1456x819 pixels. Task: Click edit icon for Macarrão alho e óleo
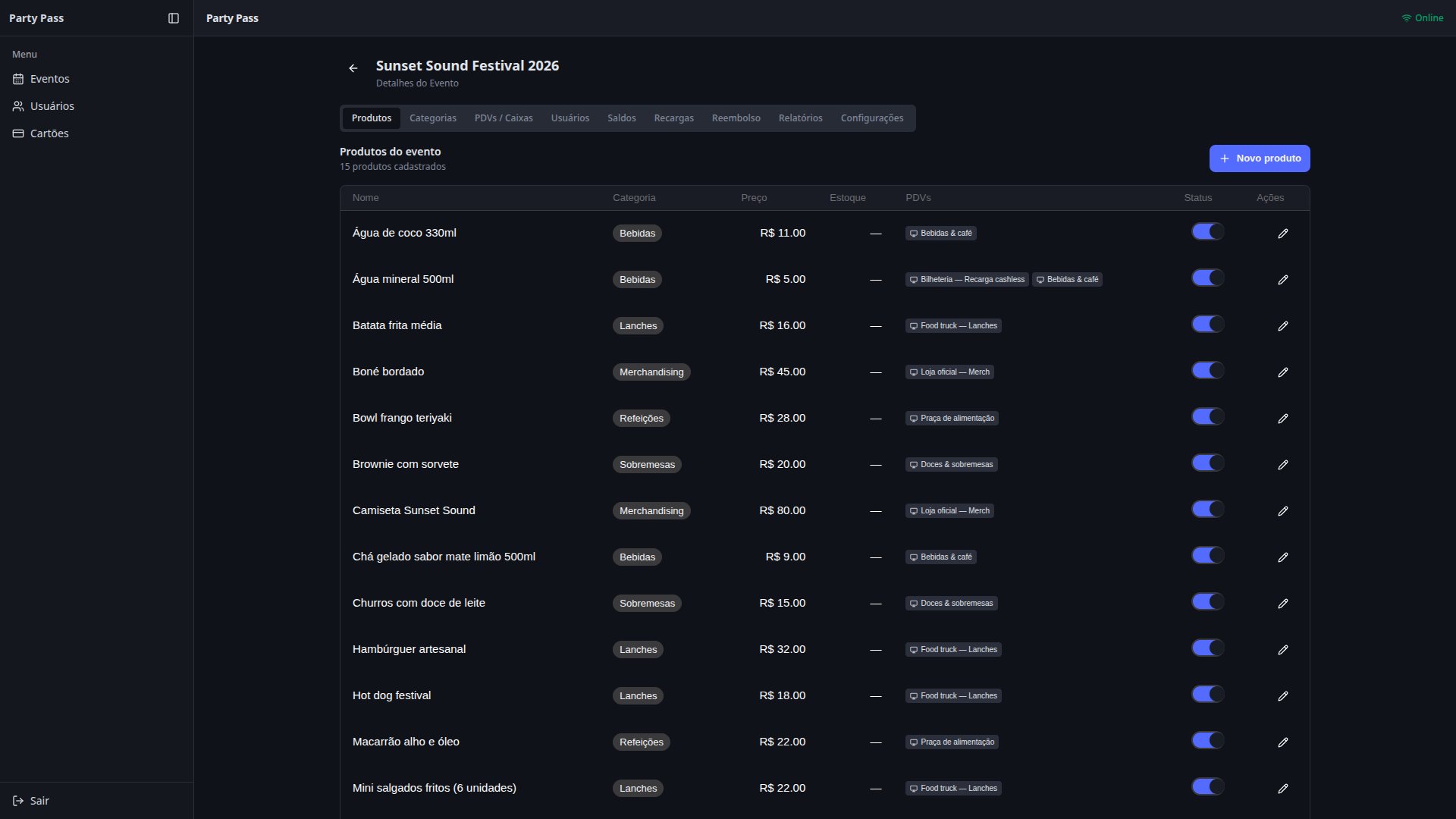pos(1282,742)
